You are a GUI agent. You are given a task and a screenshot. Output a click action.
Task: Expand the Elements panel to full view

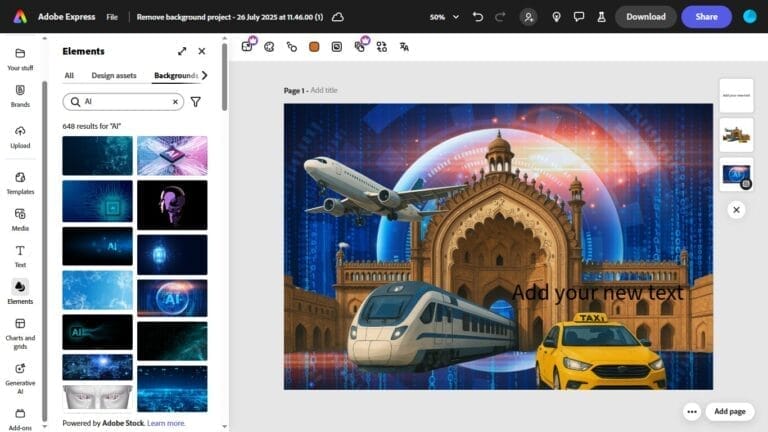pos(182,51)
